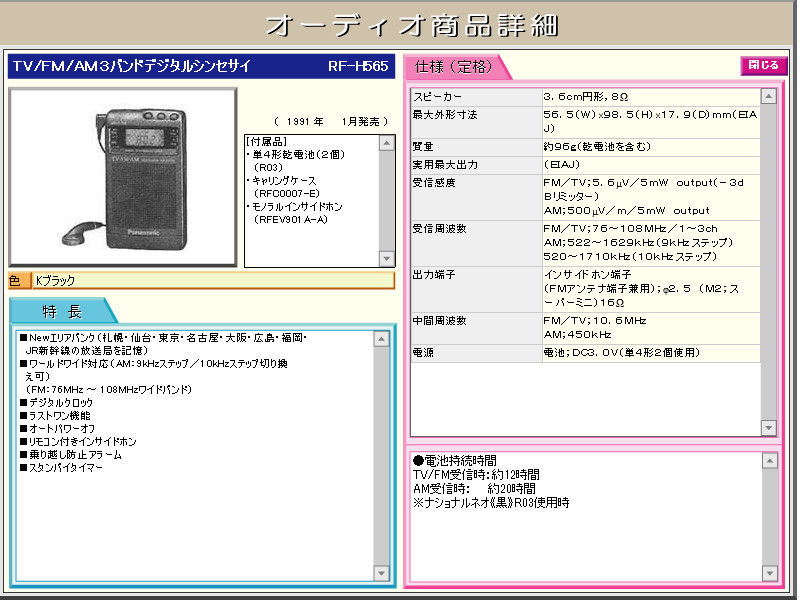Image resolution: width=805 pixels, height=606 pixels.
Task: Click the 電源 spec row label
Action: [x=423, y=353]
